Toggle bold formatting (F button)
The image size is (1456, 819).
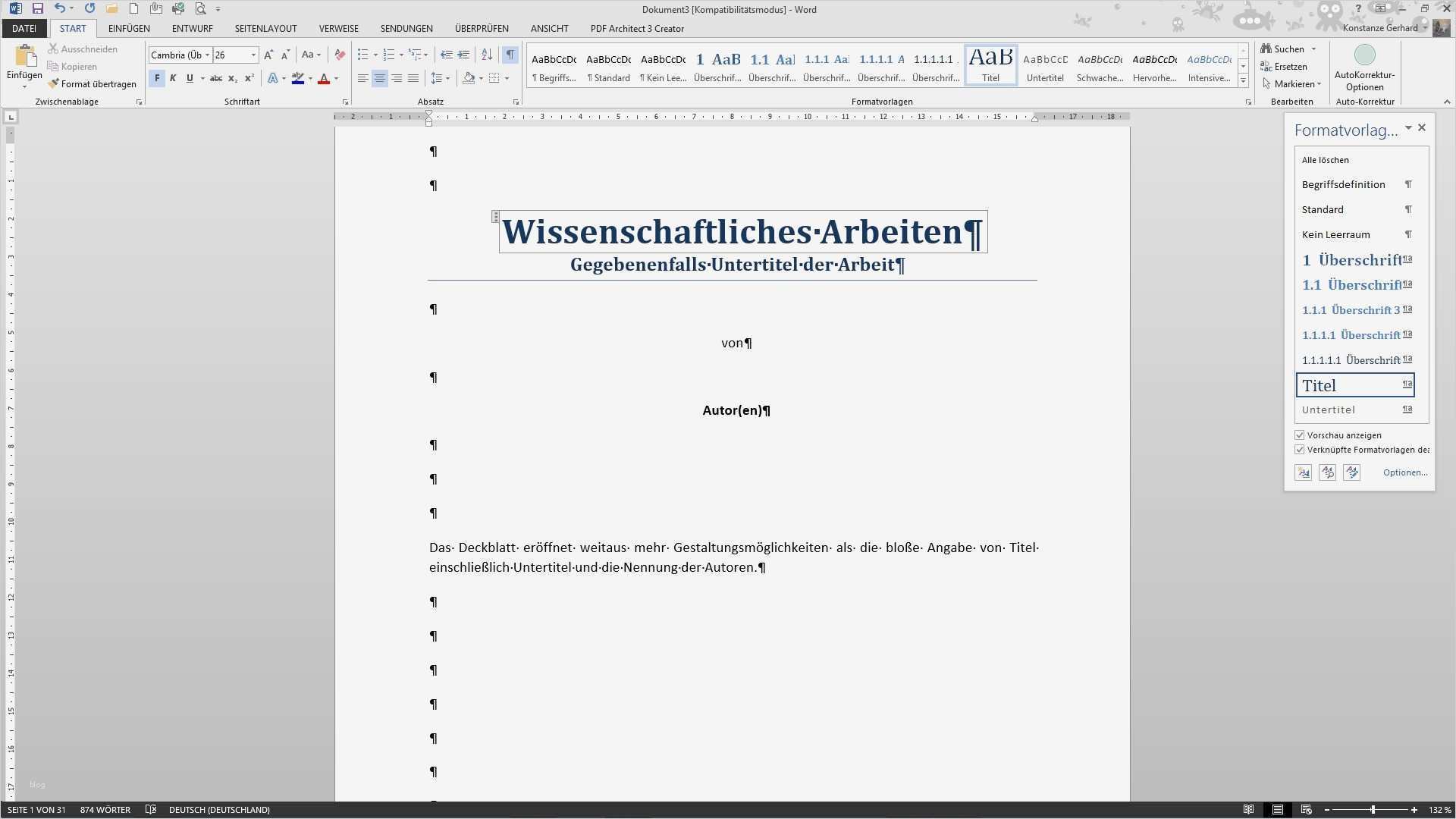(x=157, y=78)
